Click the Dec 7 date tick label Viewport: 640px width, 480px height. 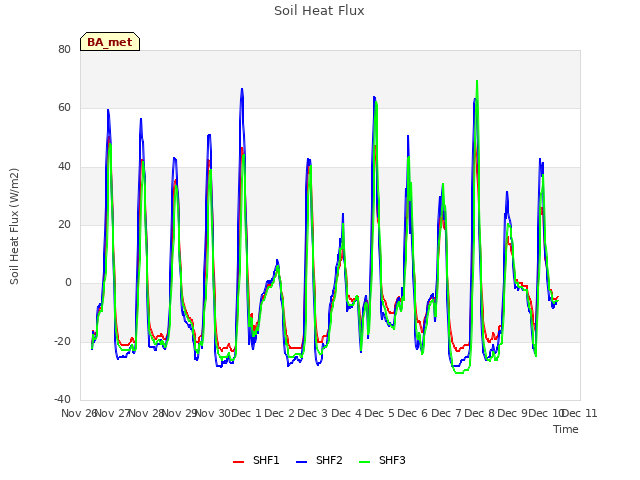(447, 413)
